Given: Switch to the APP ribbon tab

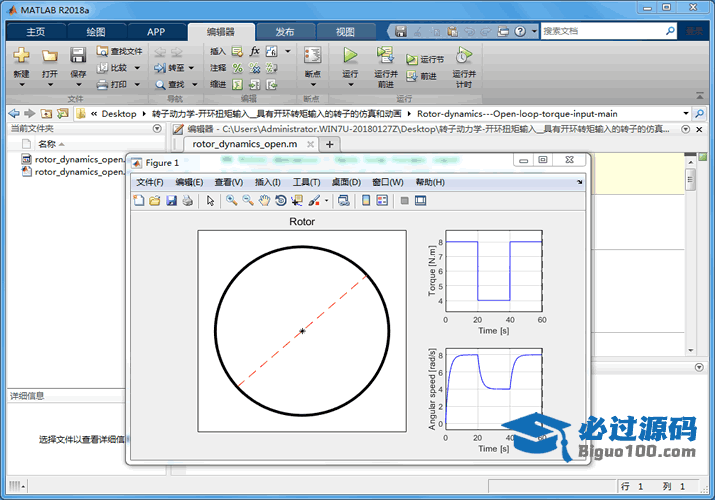Looking at the screenshot, I should click(x=156, y=32).
